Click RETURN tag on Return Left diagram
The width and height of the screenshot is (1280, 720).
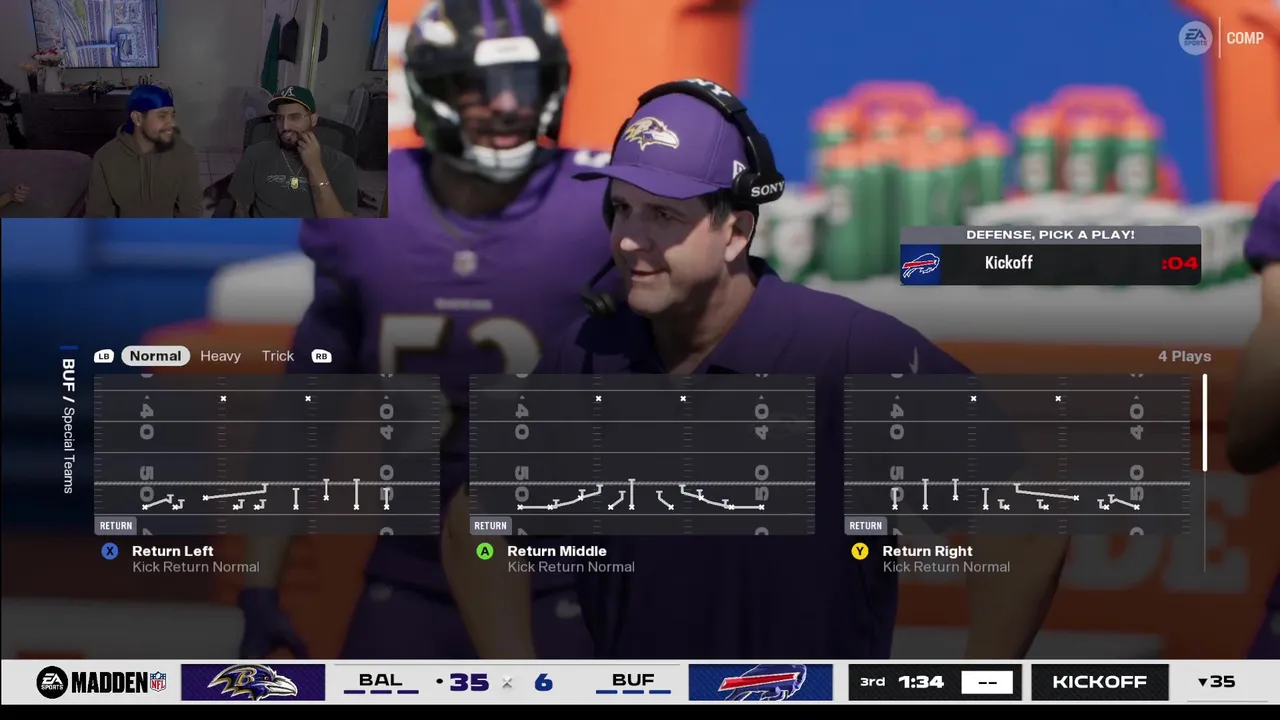coord(116,525)
